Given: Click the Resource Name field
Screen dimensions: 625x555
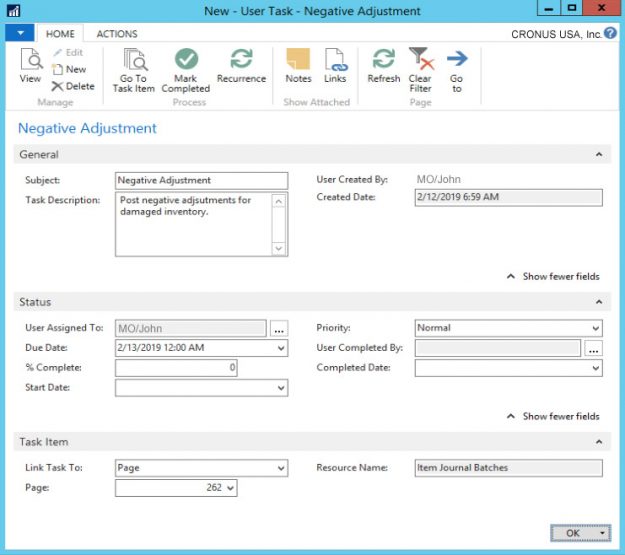Looking at the screenshot, I should click(x=508, y=468).
